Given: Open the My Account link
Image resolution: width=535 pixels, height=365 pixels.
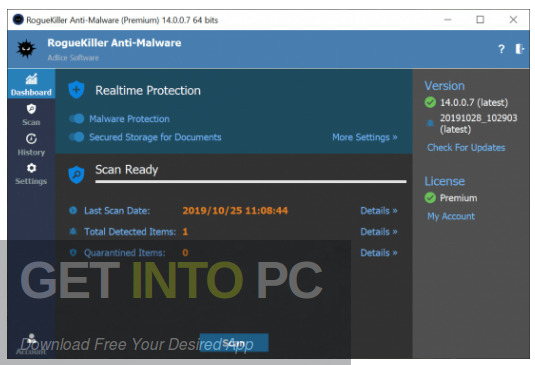Looking at the screenshot, I should pyautogui.click(x=451, y=216).
